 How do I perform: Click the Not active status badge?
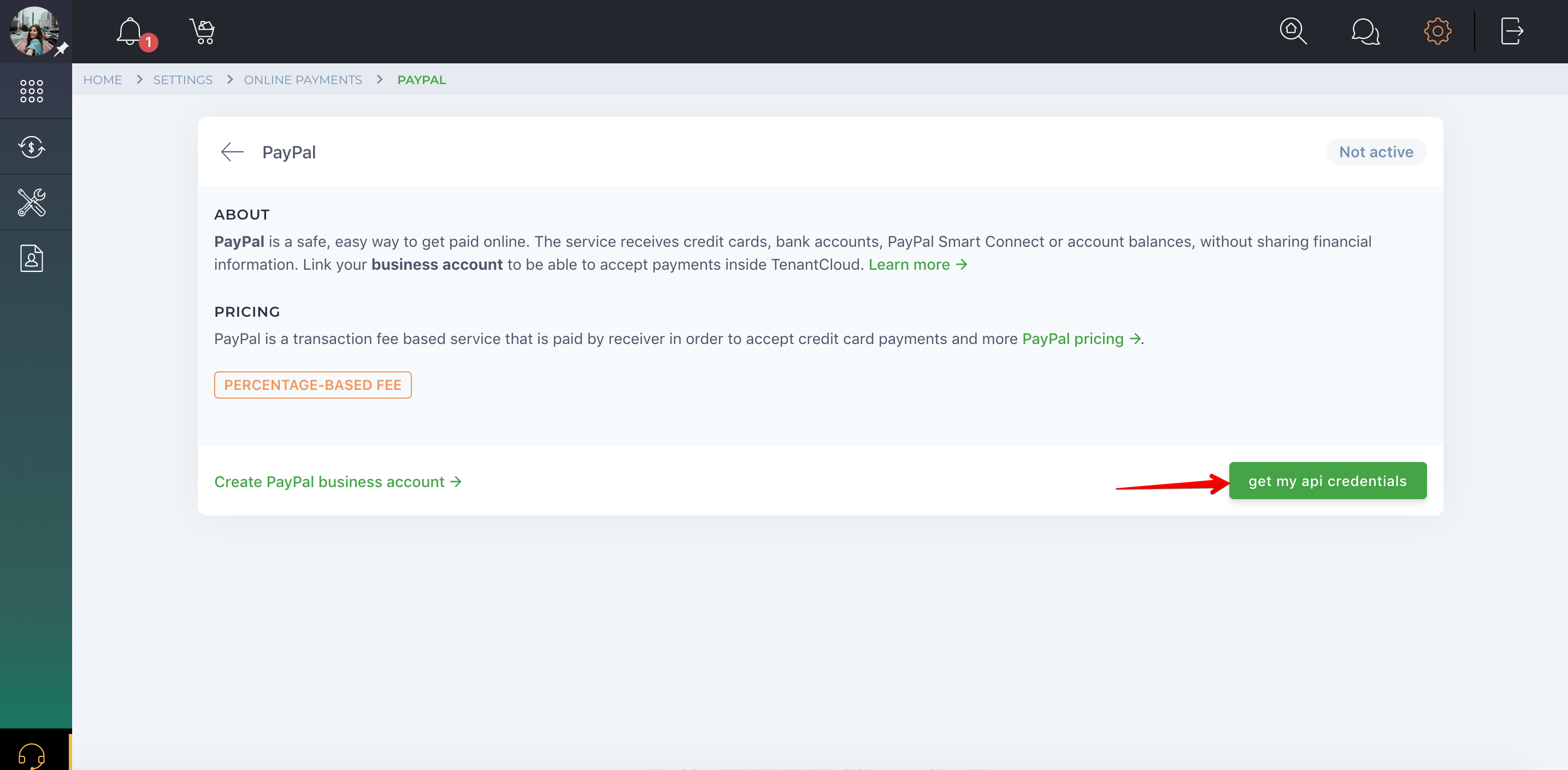pyautogui.click(x=1376, y=152)
